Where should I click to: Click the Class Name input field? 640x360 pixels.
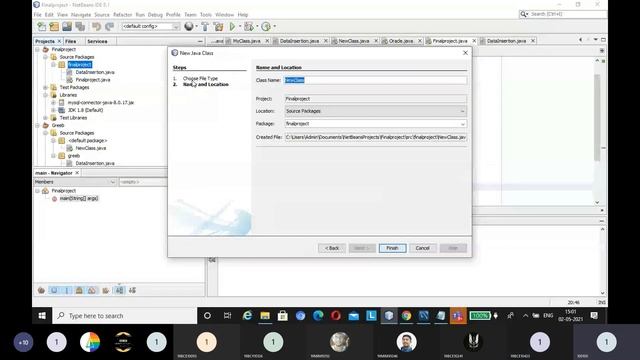(x=375, y=80)
